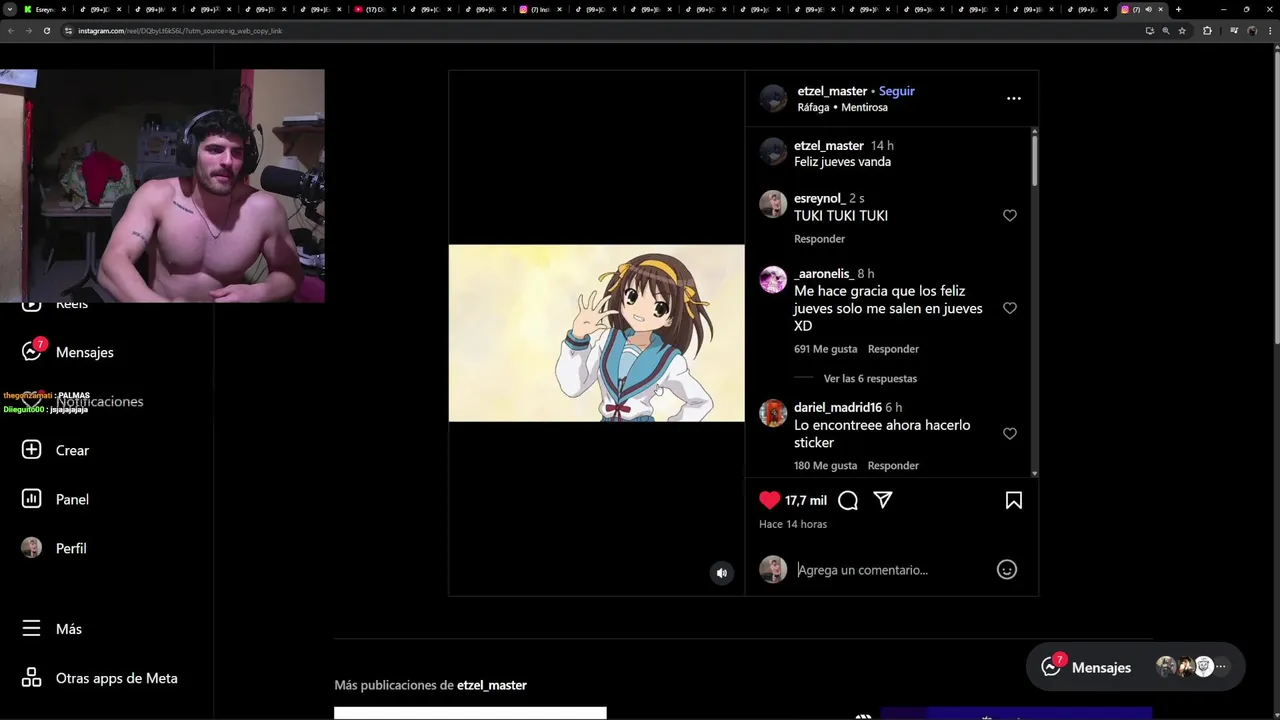The width and height of the screenshot is (1280, 720).
Task: Open etzel_master link under 'Más publicaciones de'
Action: (491, 685)
